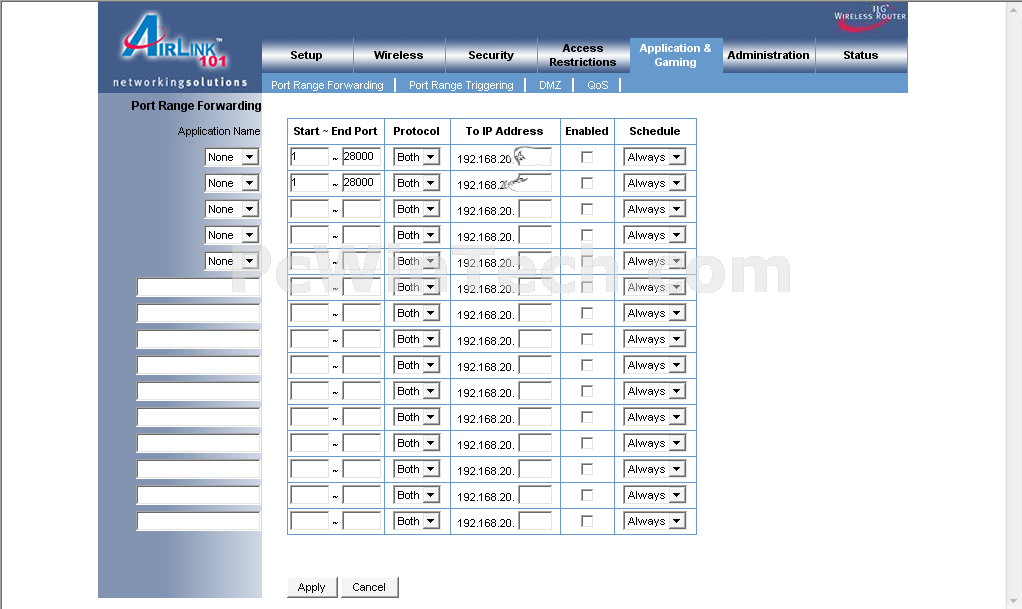The width and height of the screenshot is (1022, 609).
Task: Enable the first forwarding rule checkbox
Action: pyautogui.click(x=587, y=157)
